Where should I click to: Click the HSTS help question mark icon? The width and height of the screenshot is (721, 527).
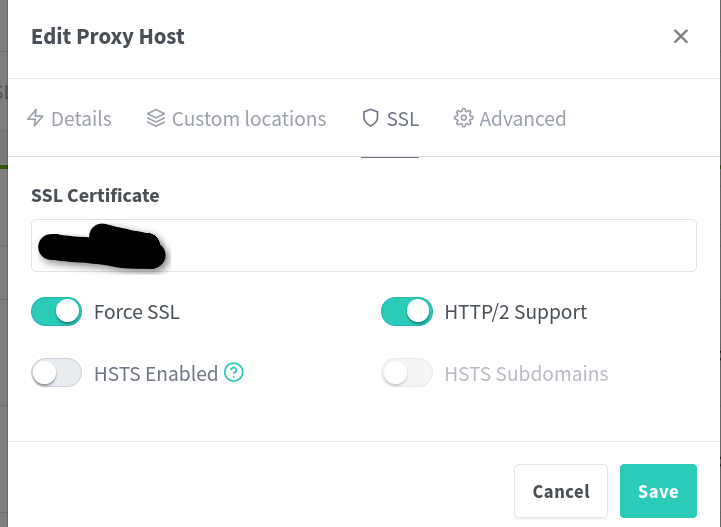[234, 373]
